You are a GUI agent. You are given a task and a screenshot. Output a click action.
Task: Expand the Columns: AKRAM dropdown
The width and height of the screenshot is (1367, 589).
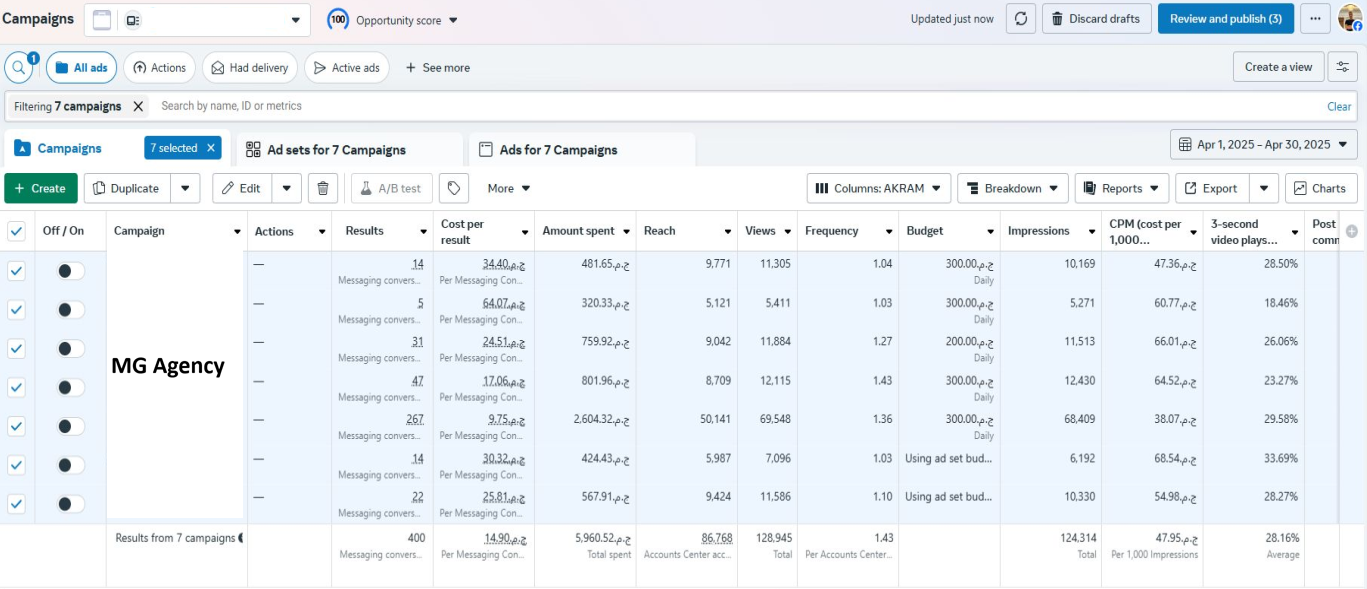[x=878, y=188]
